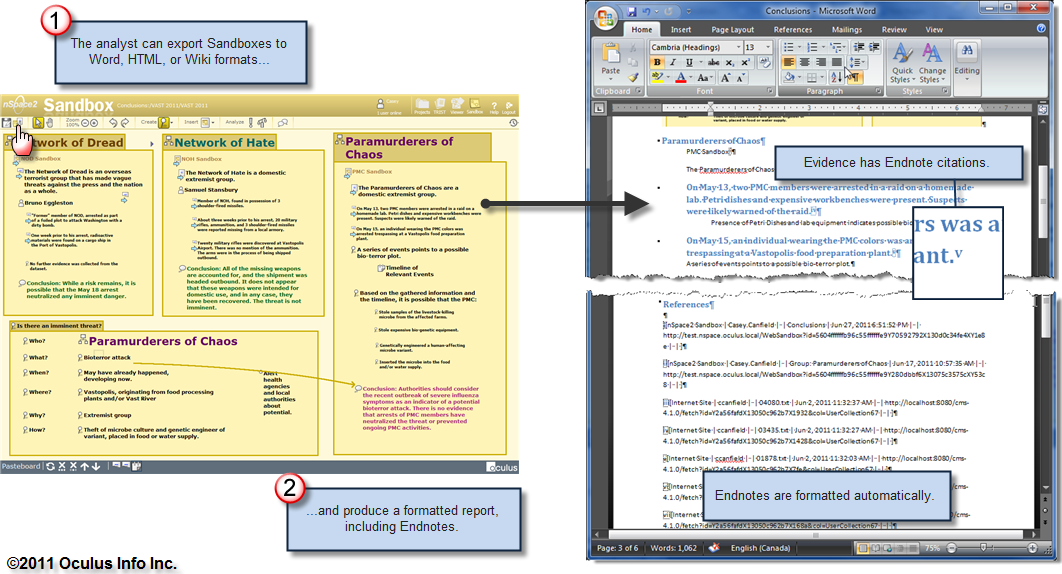Click the Office button in Word
1062x574 pixels.
pyautogui.click(x=606, y=18)
